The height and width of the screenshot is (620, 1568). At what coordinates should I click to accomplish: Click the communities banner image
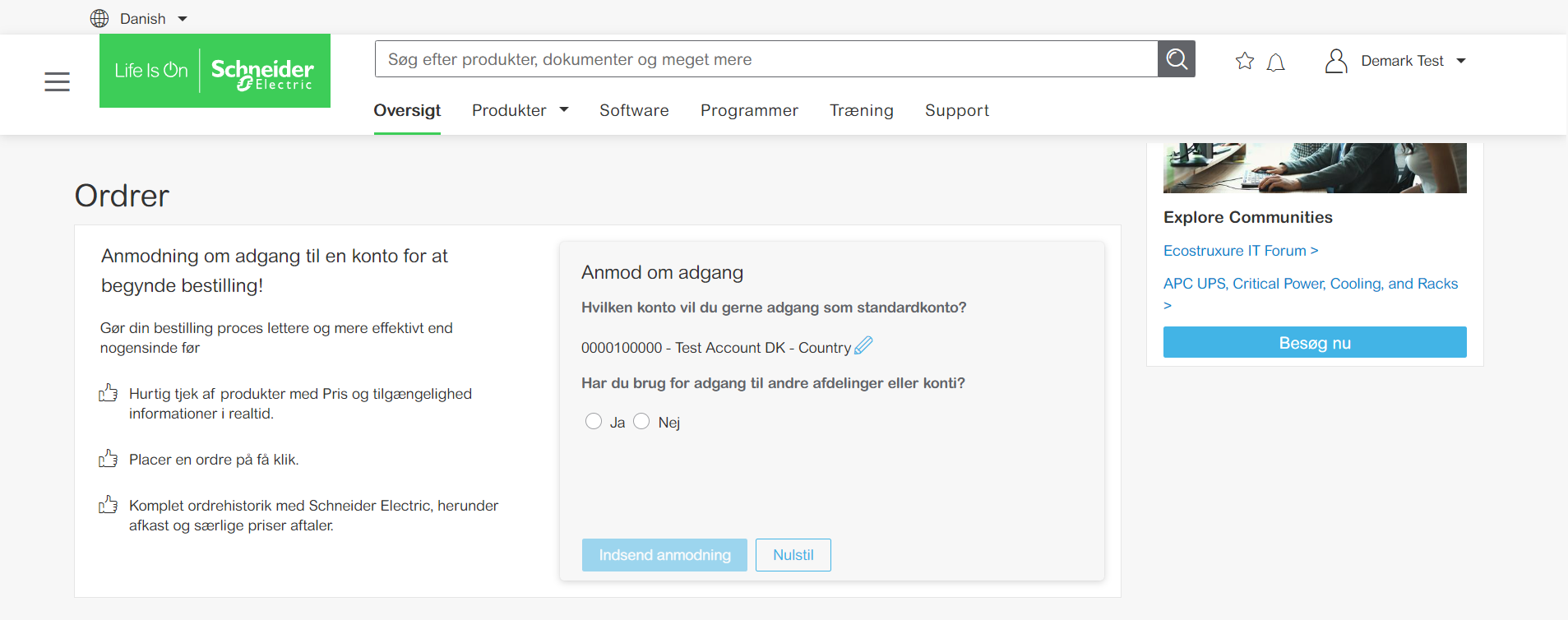[1315, 168]
